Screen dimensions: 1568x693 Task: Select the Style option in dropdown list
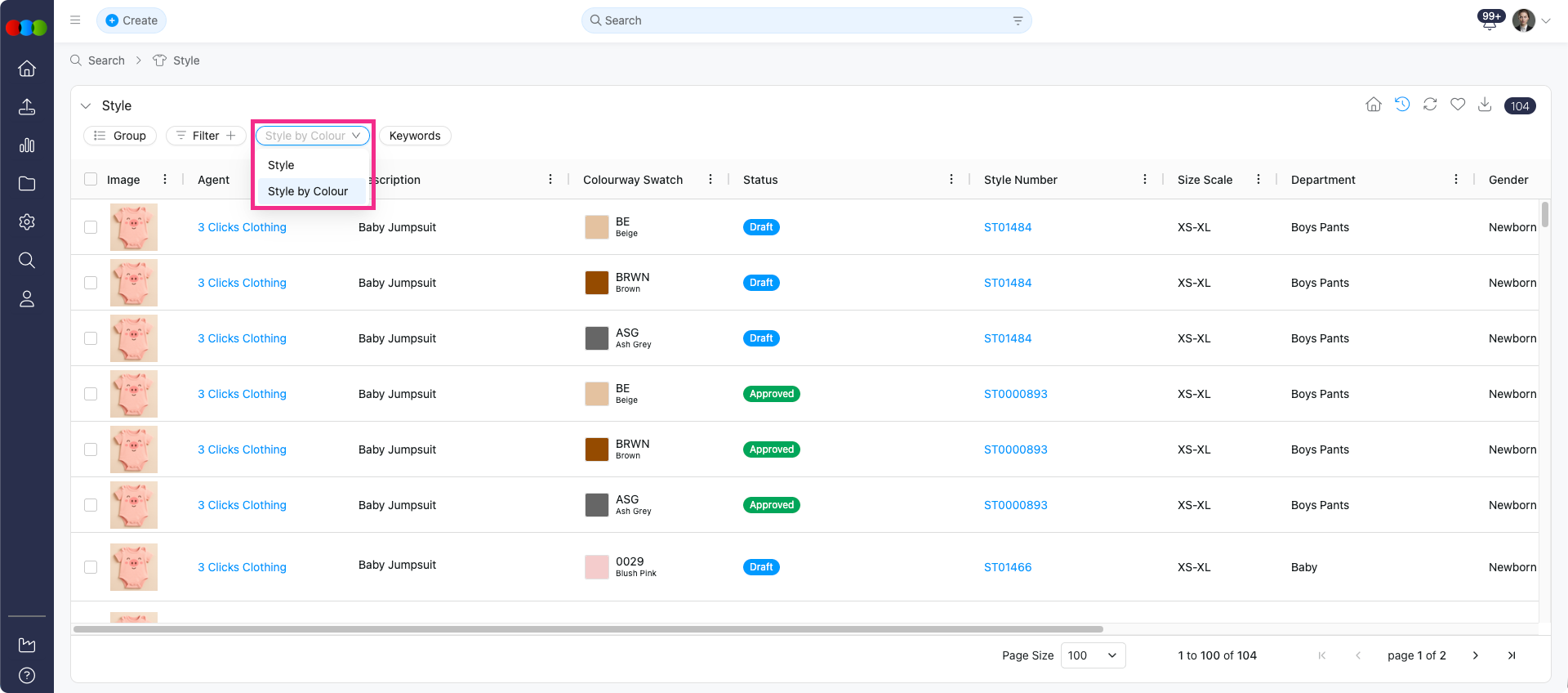[x=281, y=165]
